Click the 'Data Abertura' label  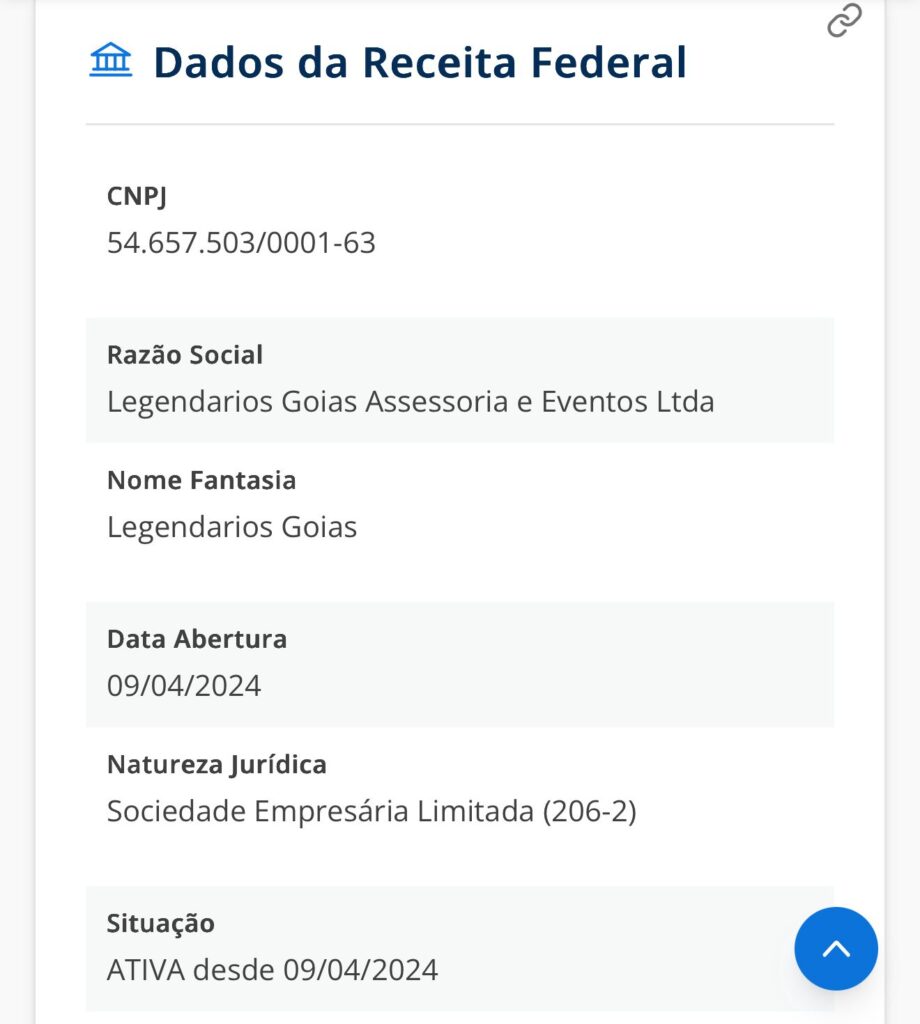197,639
